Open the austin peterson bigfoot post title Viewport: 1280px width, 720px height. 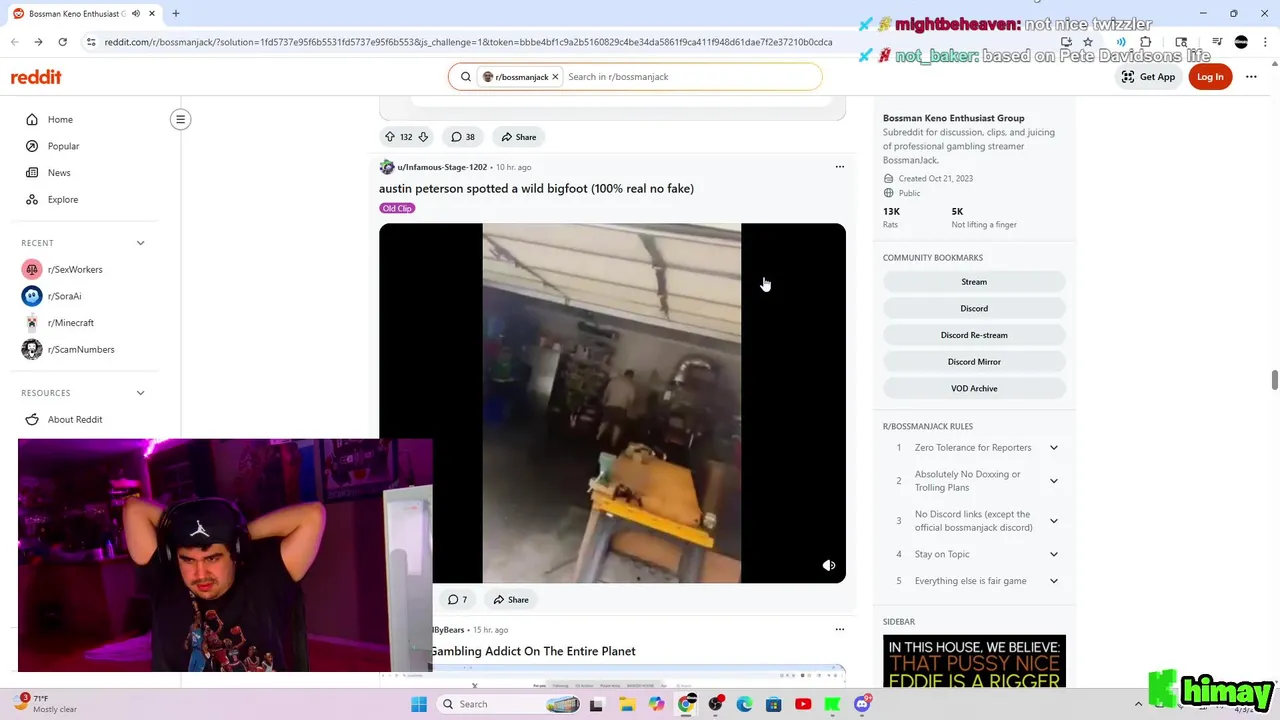click(536, 188)
